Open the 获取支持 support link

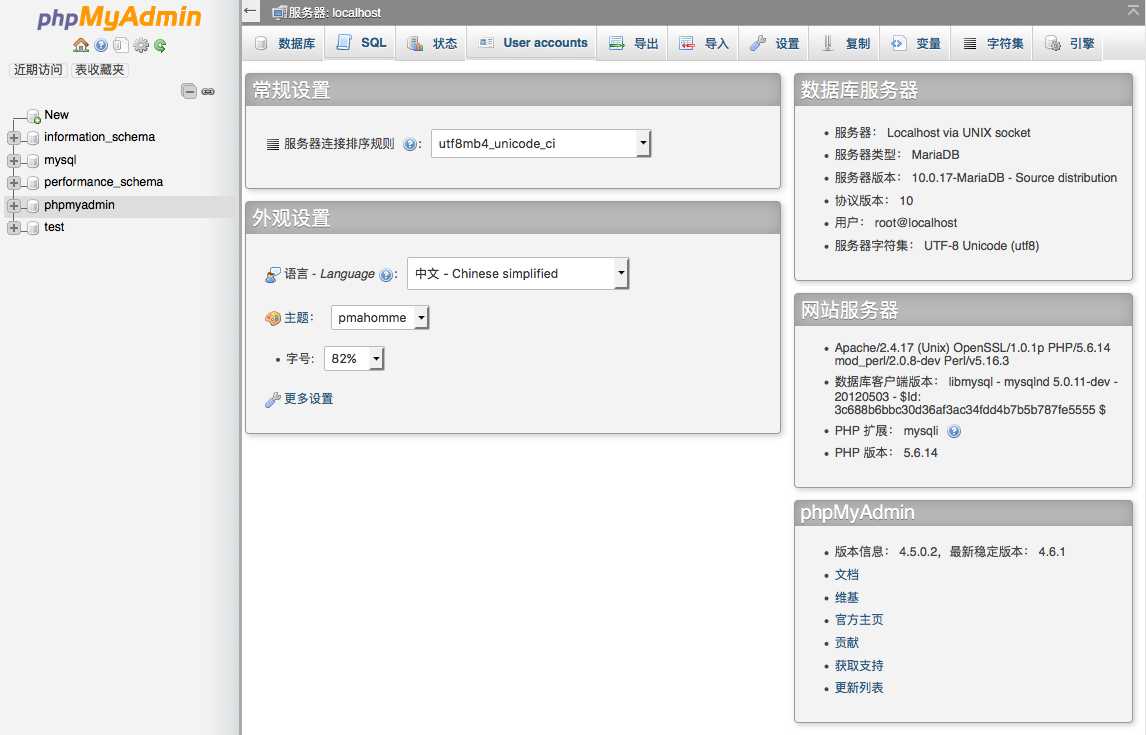[x=859, y=666]
